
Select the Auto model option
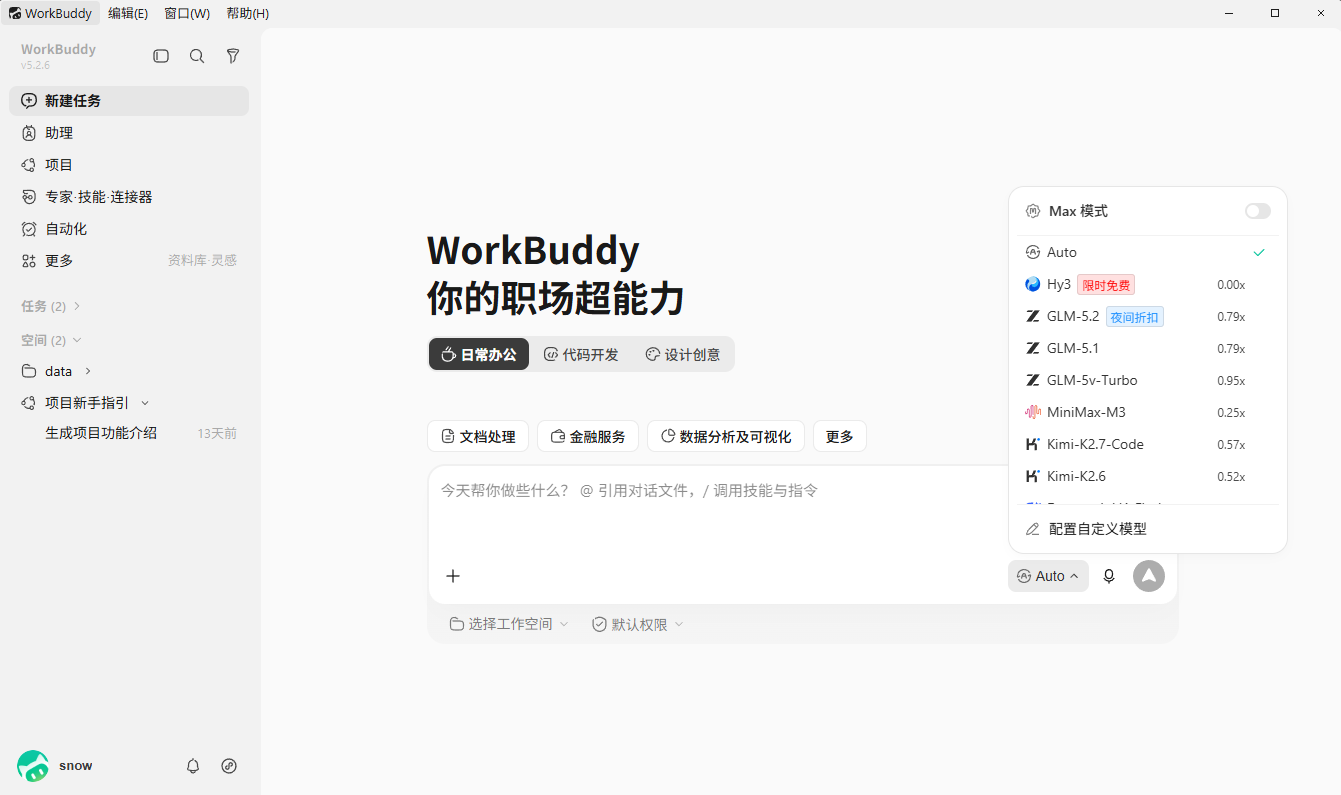[1148, 252]
